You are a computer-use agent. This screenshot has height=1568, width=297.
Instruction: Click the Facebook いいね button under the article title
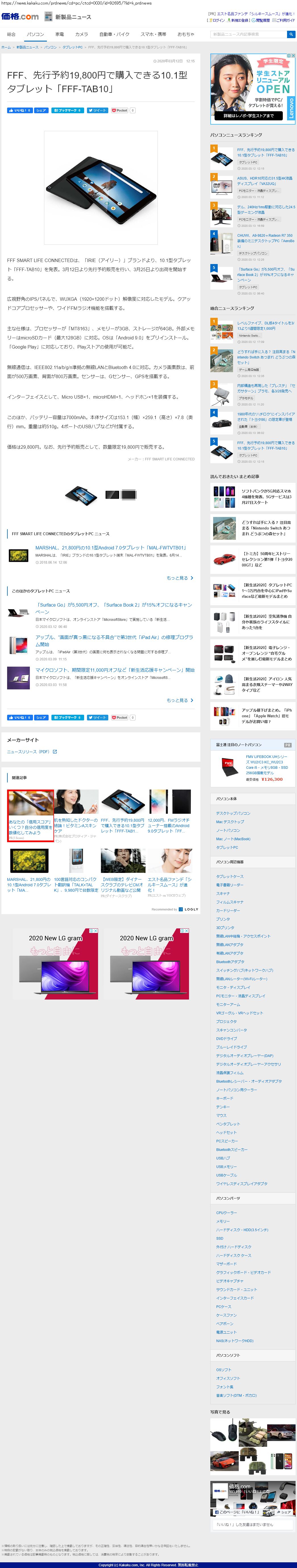click(20, 110)
